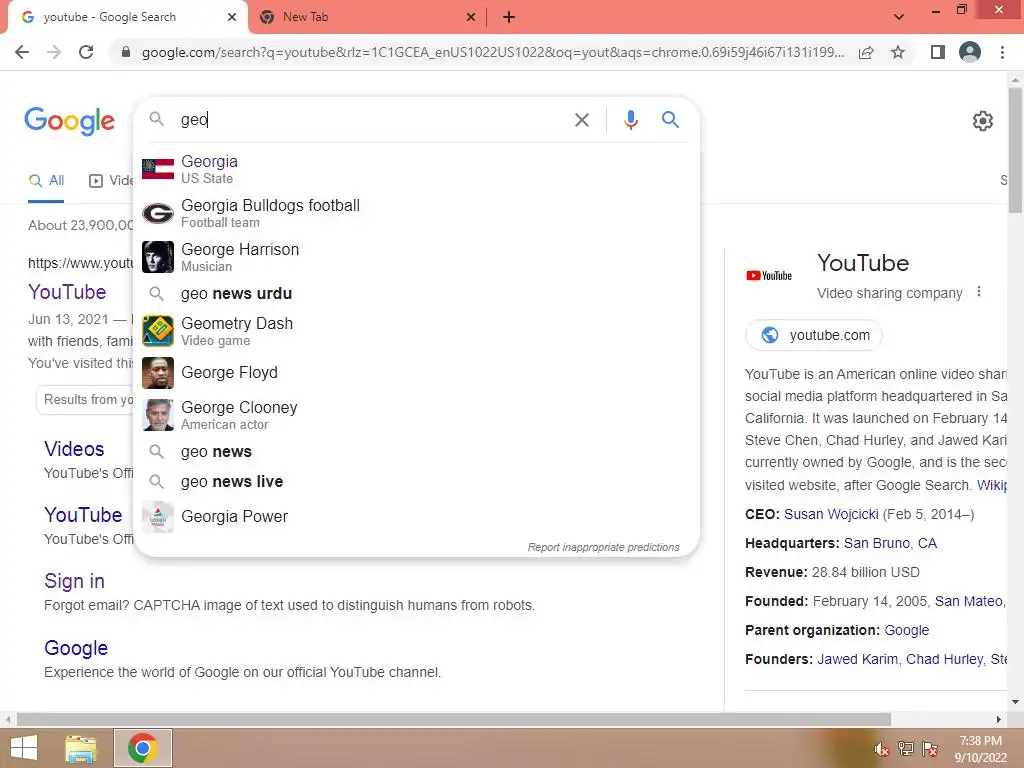1024x768 pixels.
Task: Click Chrome icon in taskbar
Action: tap(143, 748)
